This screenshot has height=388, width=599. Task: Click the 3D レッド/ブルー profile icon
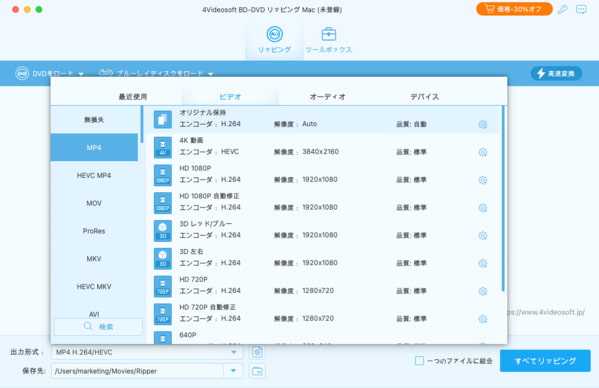[x=163, y=231]
